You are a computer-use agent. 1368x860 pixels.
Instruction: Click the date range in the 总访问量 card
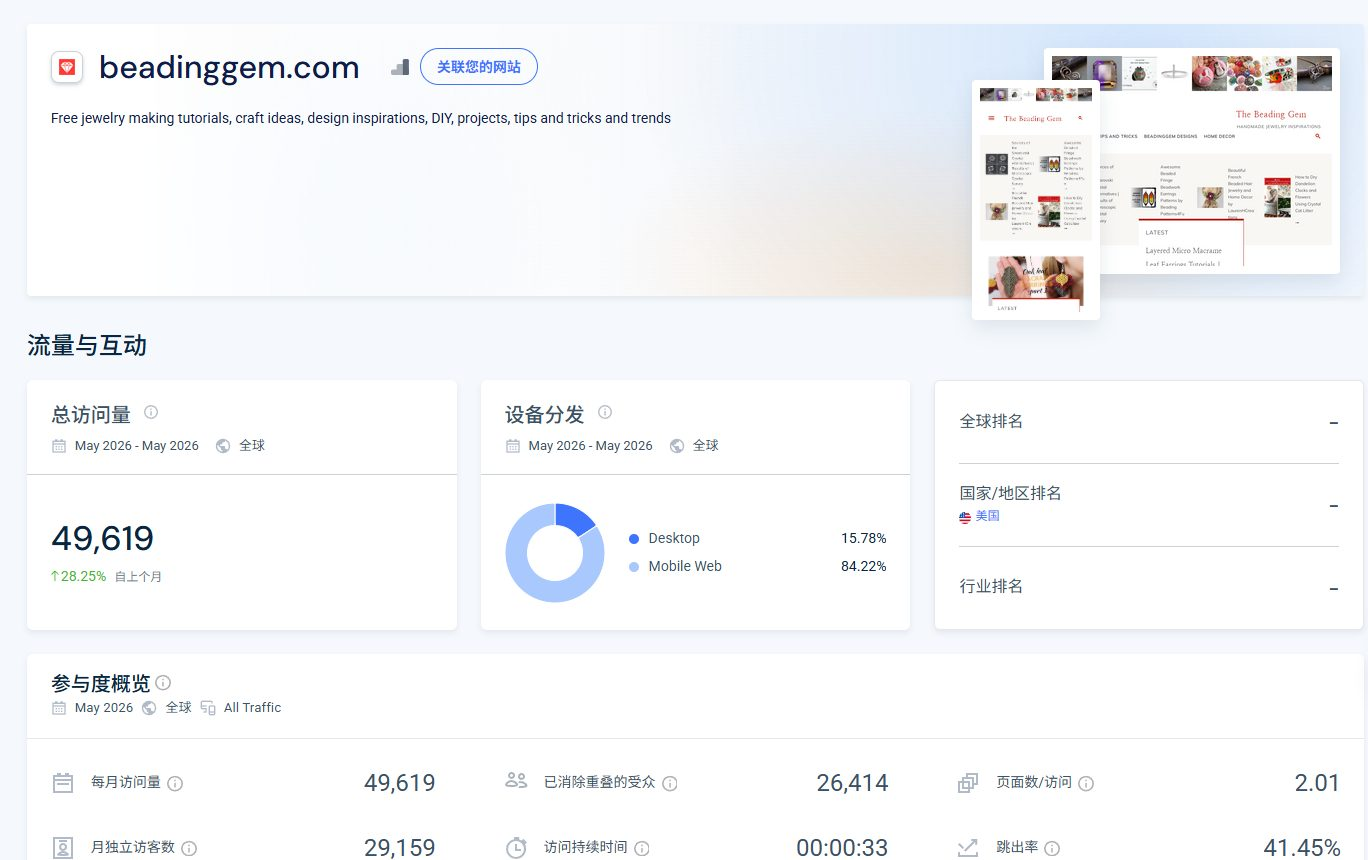(x=137, y=446)
